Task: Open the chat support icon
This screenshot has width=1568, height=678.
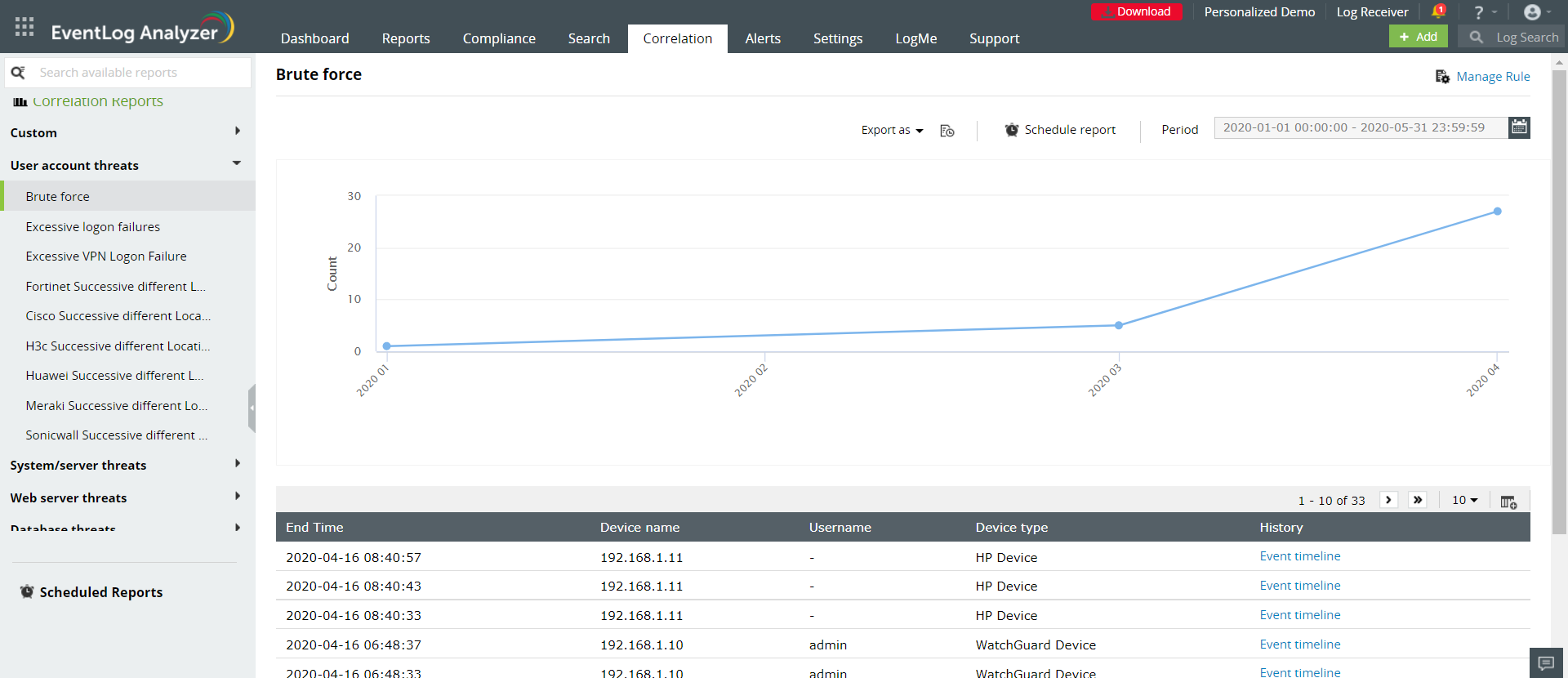Action: pos(1545,662)
